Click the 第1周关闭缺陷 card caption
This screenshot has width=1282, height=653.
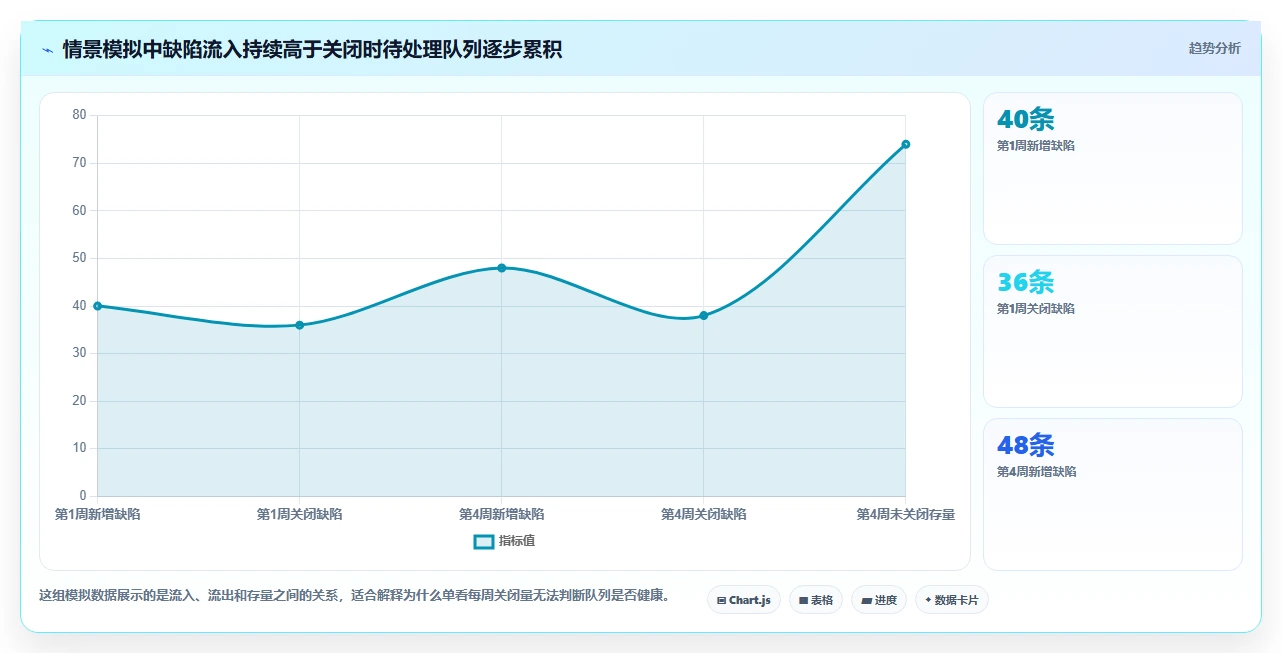pos(1036,309)
